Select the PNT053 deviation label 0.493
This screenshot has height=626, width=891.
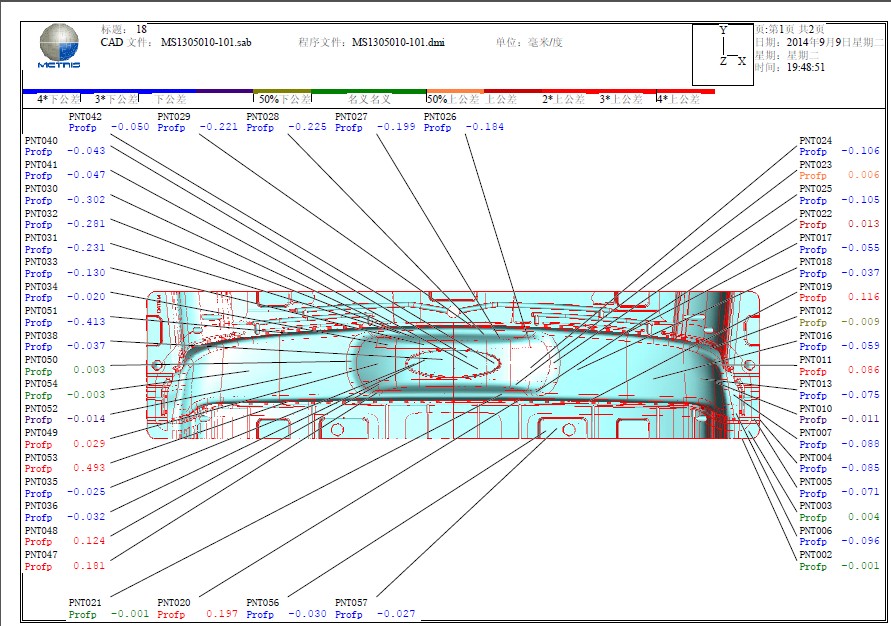click(65, 463)
